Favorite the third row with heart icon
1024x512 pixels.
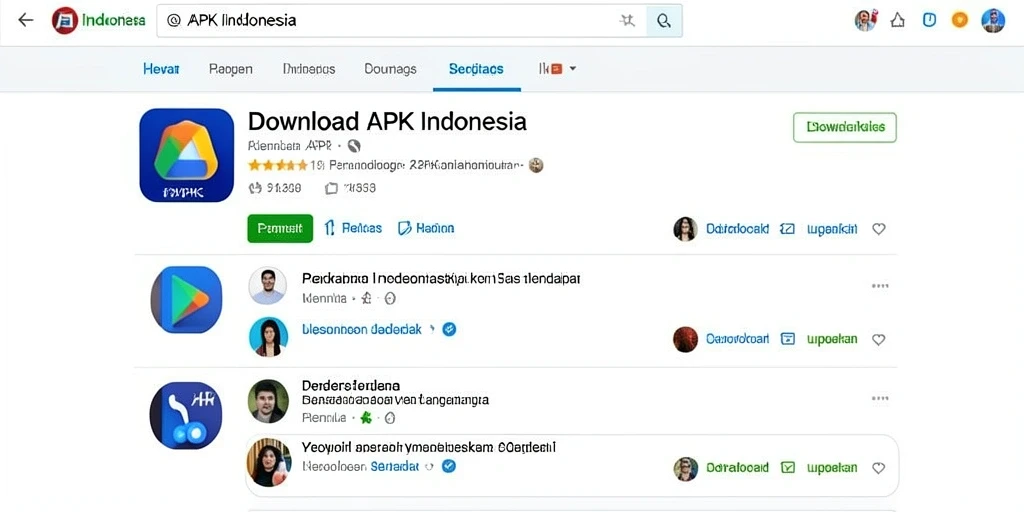pyautogui.click(x=879, y=468)
